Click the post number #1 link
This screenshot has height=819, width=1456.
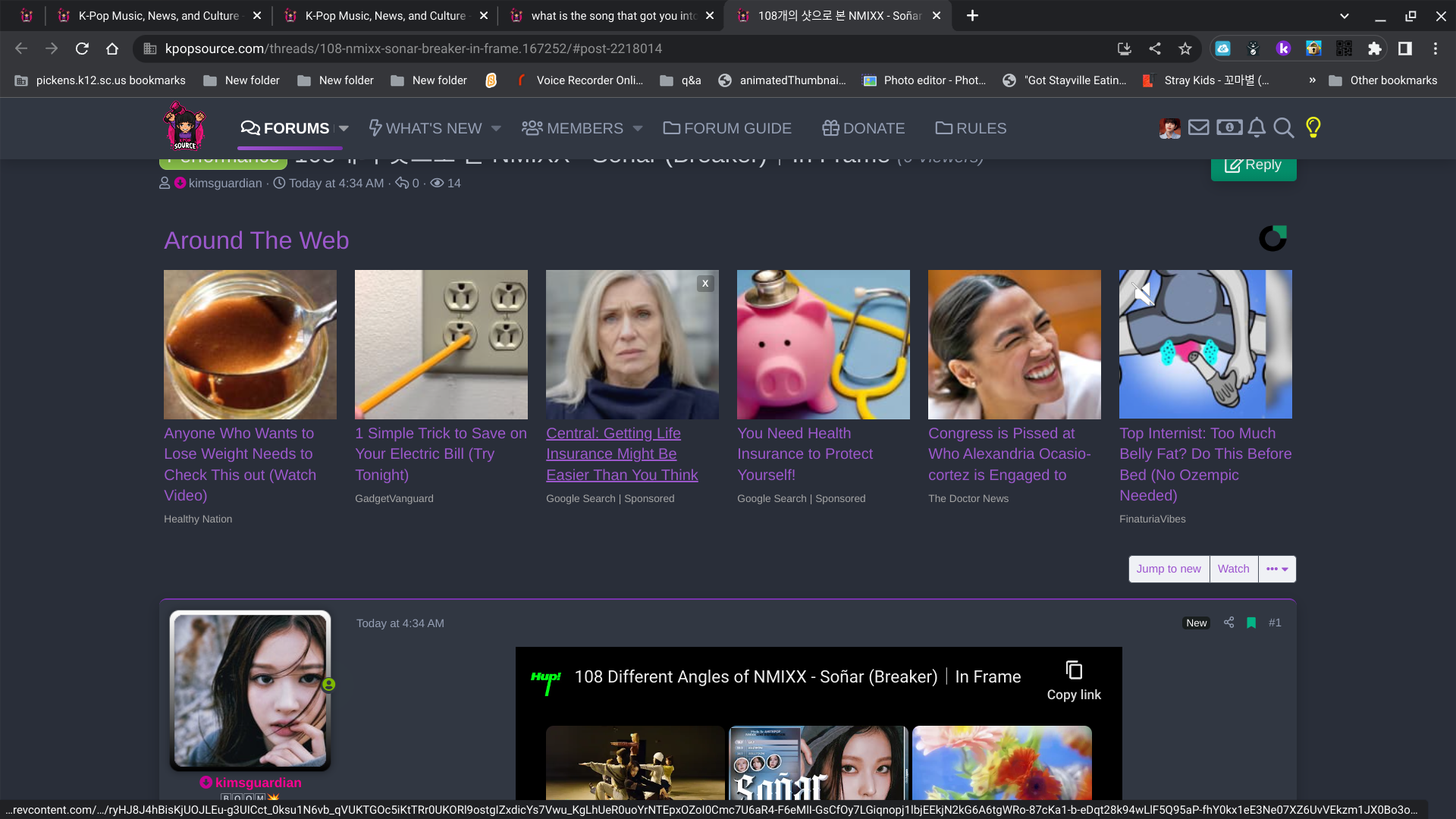click(1275, 623)
